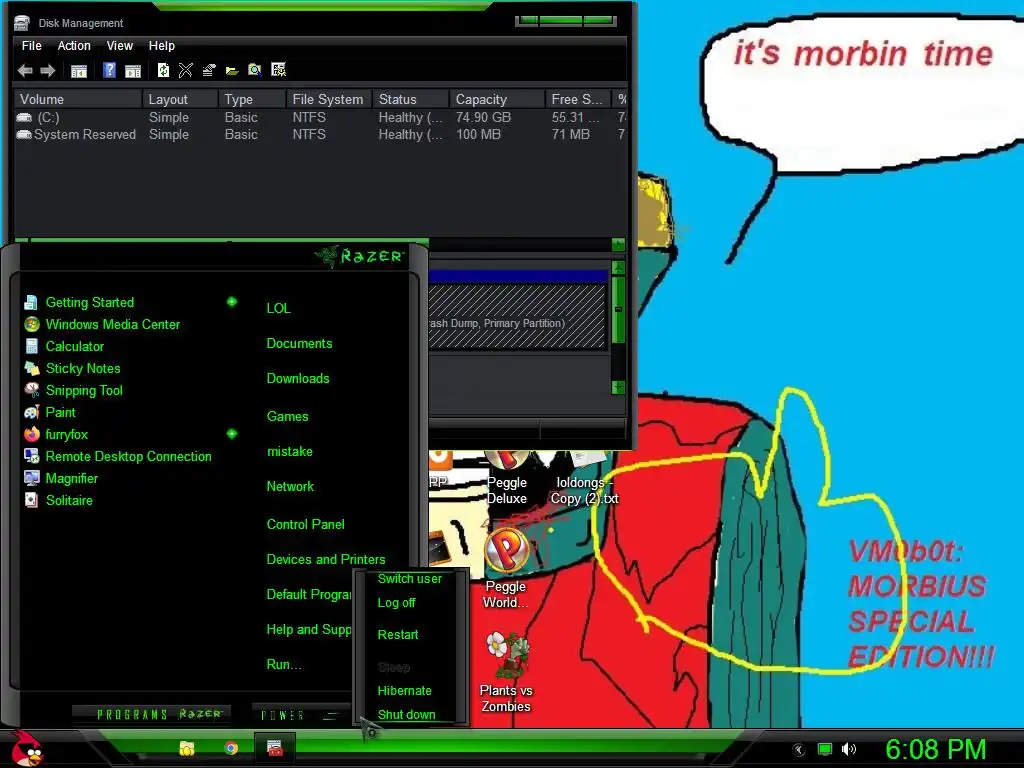The height and width of the screenshot is (768, 1024).
Task: Sort by the Volume column header
Action: tap(78, 99)
